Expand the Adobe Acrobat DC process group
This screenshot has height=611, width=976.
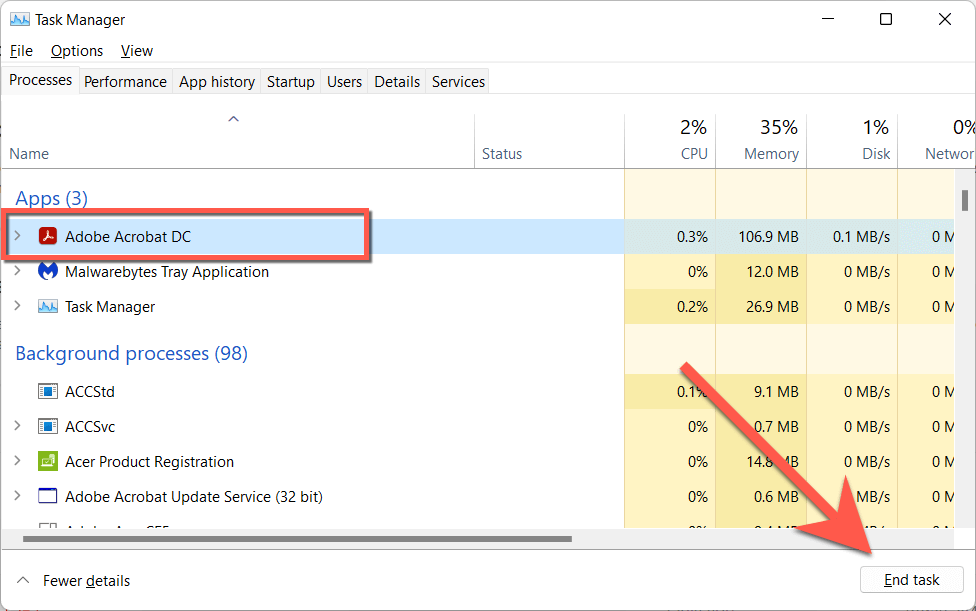17,236
